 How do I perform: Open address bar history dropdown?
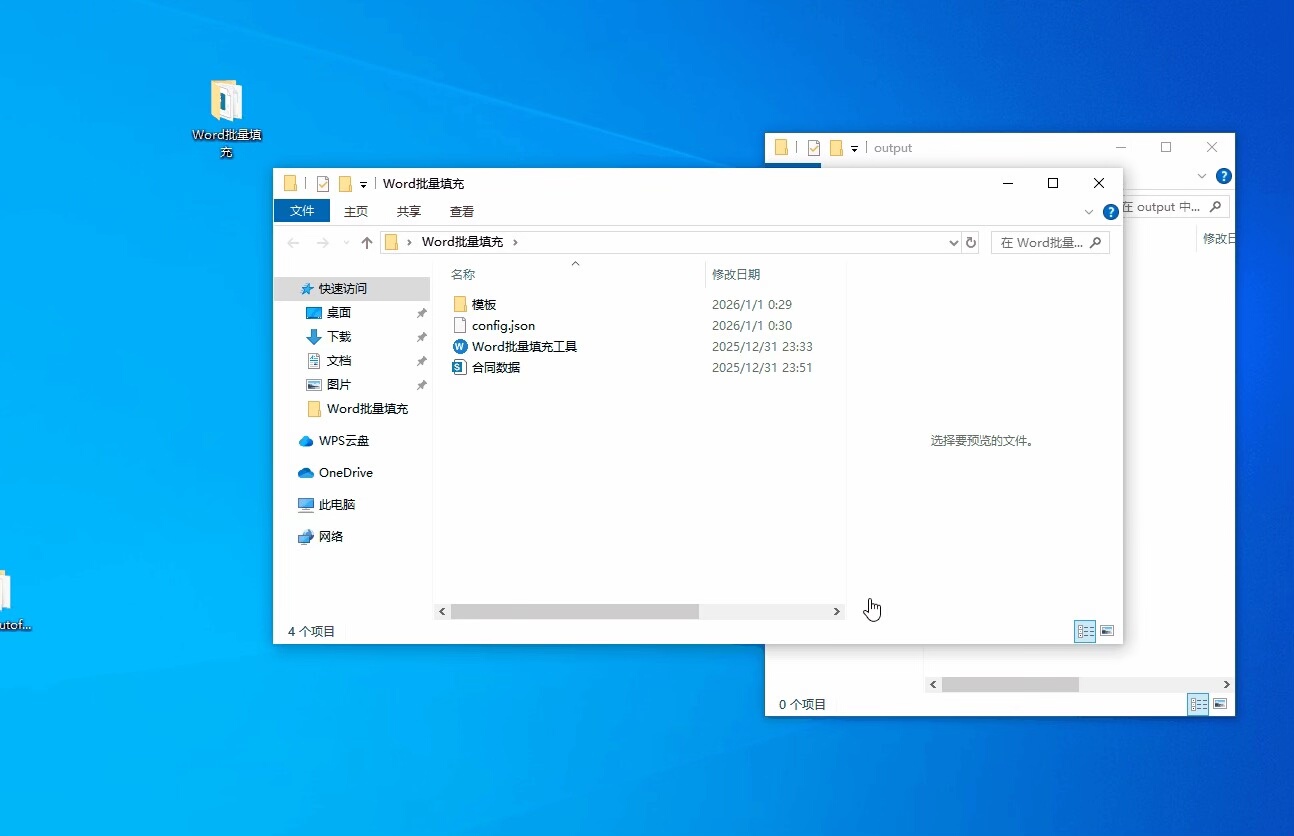953,243
